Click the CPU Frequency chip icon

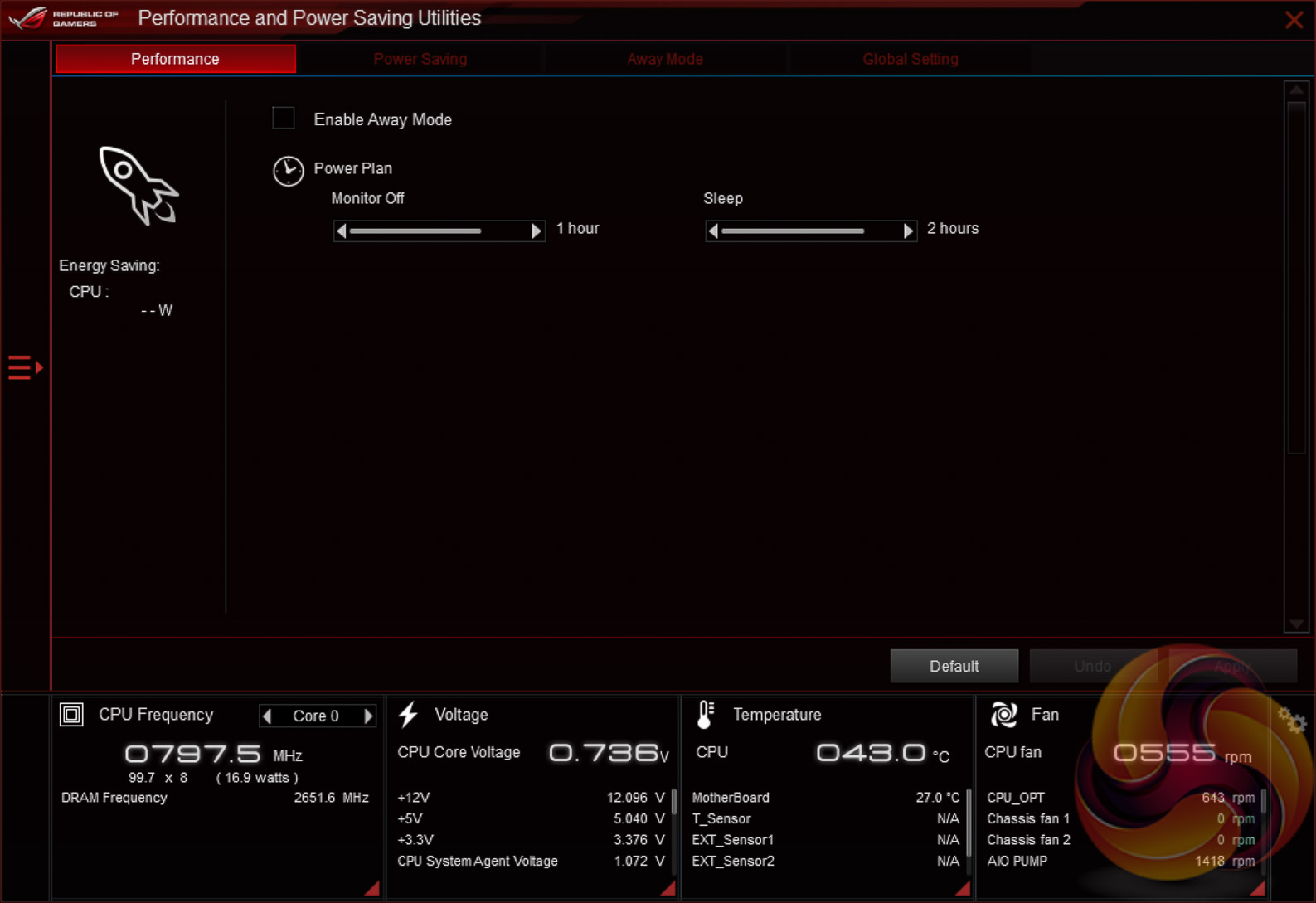[x=71, y=714]
